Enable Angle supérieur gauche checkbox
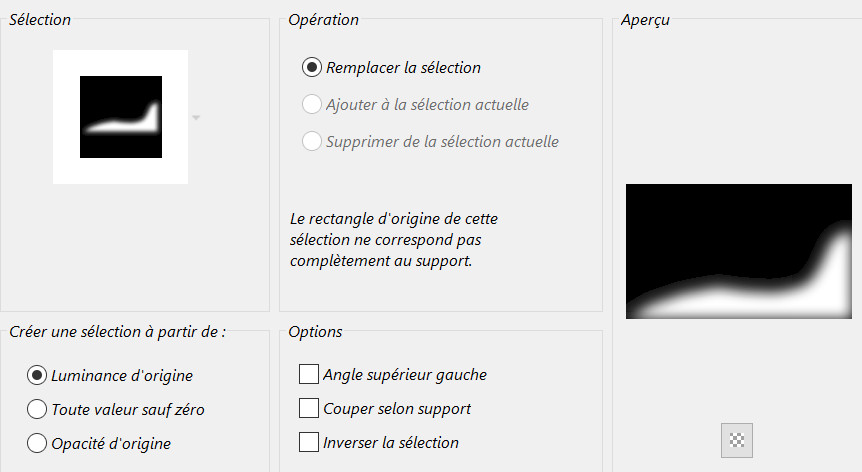 click(x=309, y=375)
